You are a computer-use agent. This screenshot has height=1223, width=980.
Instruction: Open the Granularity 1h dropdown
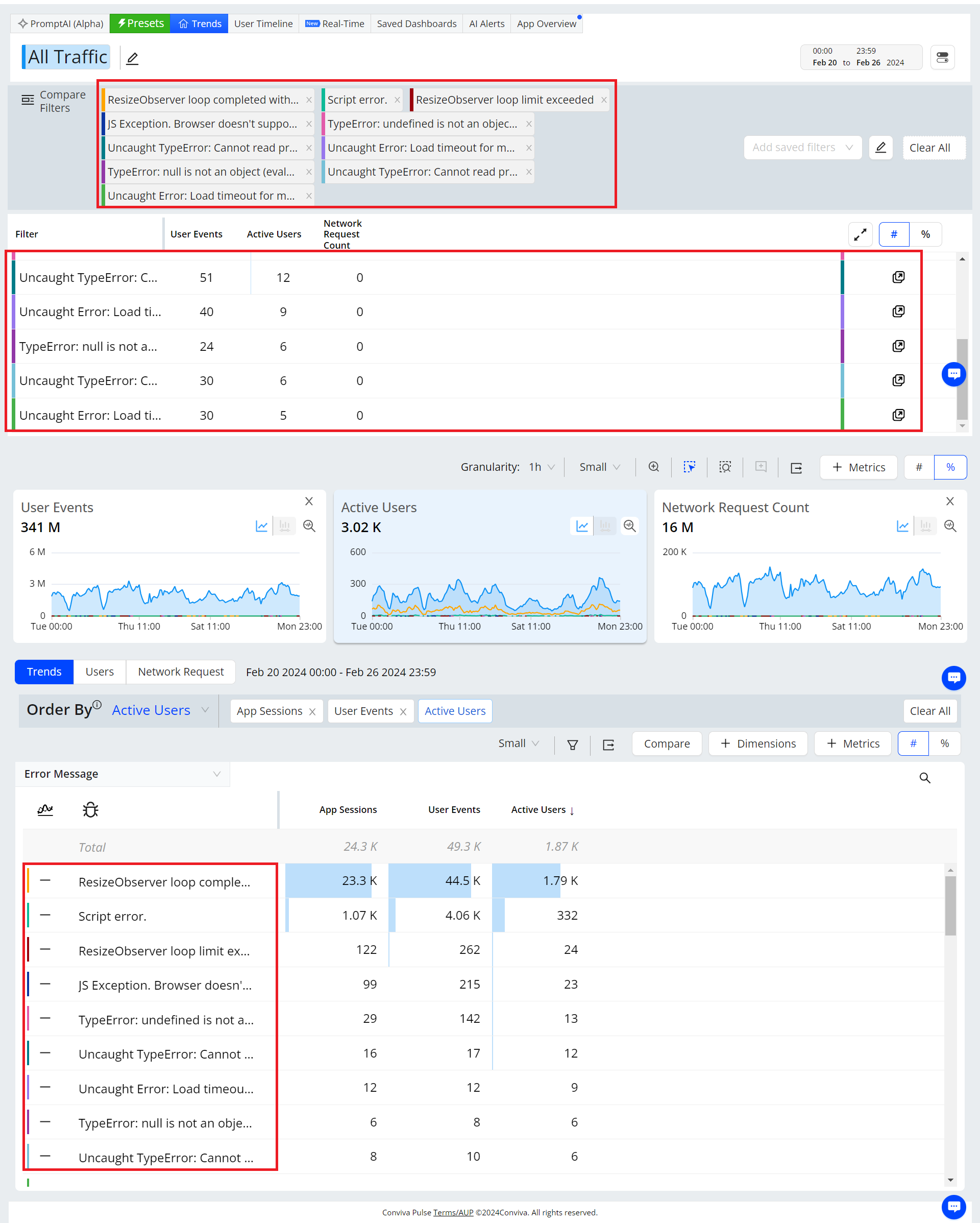coord(542,467)
